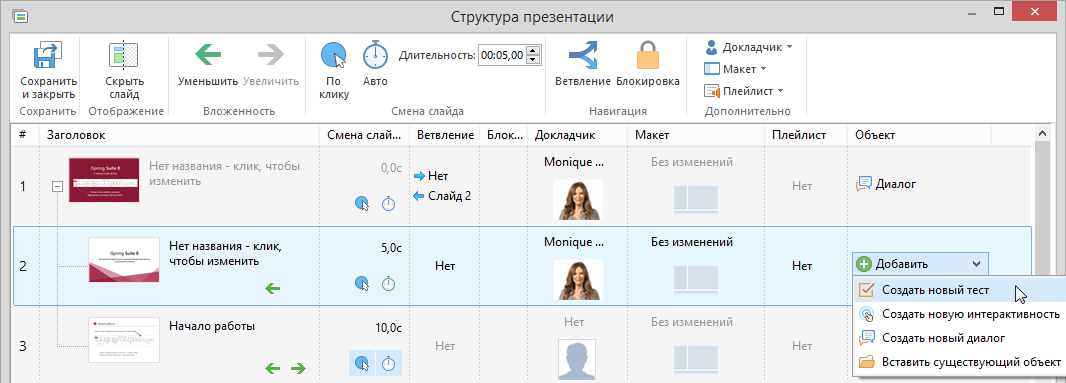Click green left arrow under Начало работы

coord(273,369)
